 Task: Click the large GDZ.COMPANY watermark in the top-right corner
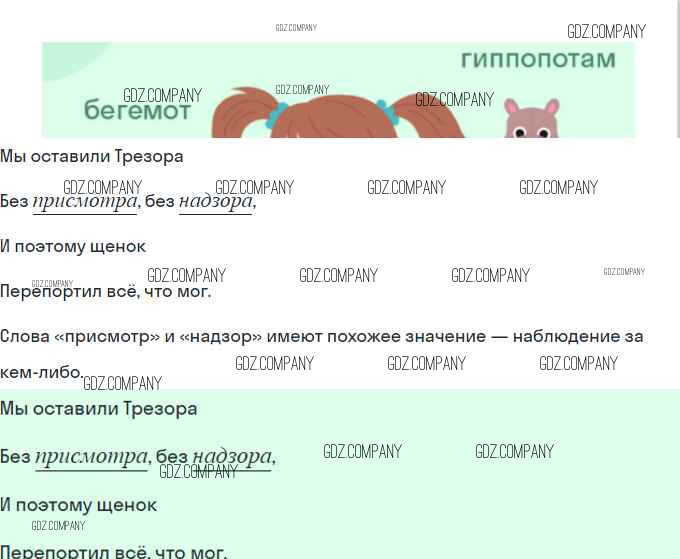tap(606, 32)
